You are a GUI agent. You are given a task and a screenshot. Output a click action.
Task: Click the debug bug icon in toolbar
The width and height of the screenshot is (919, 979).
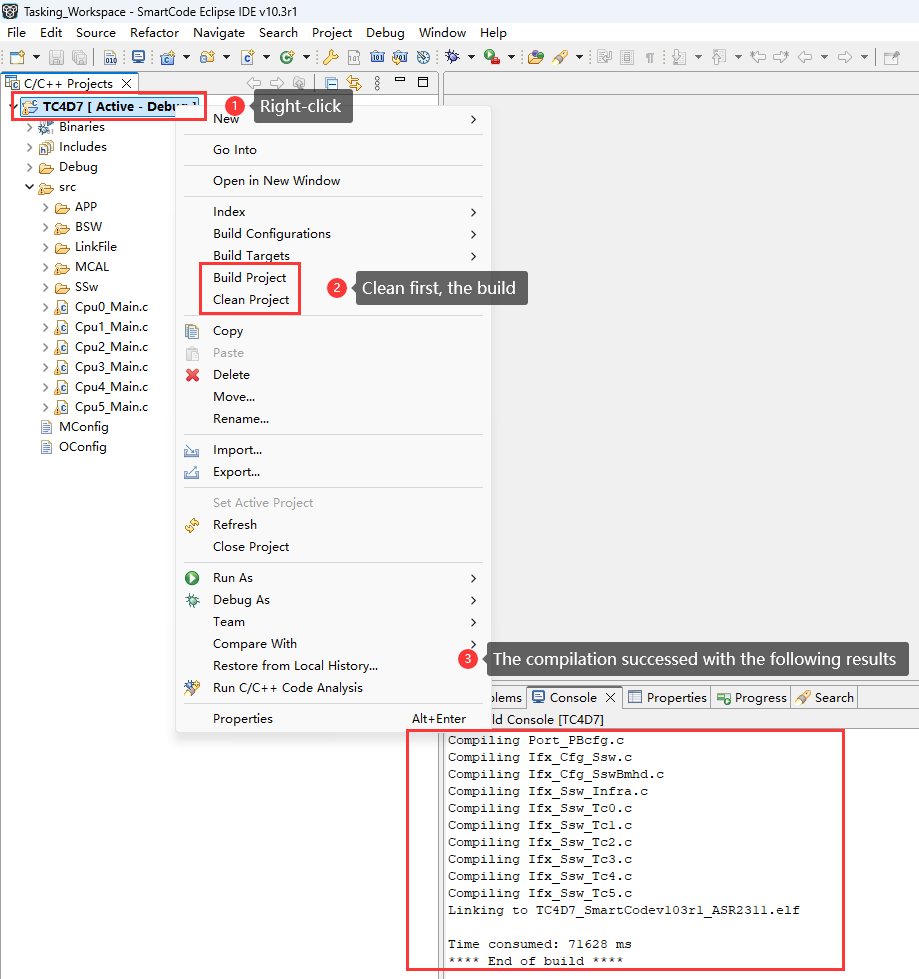point(453,57)
